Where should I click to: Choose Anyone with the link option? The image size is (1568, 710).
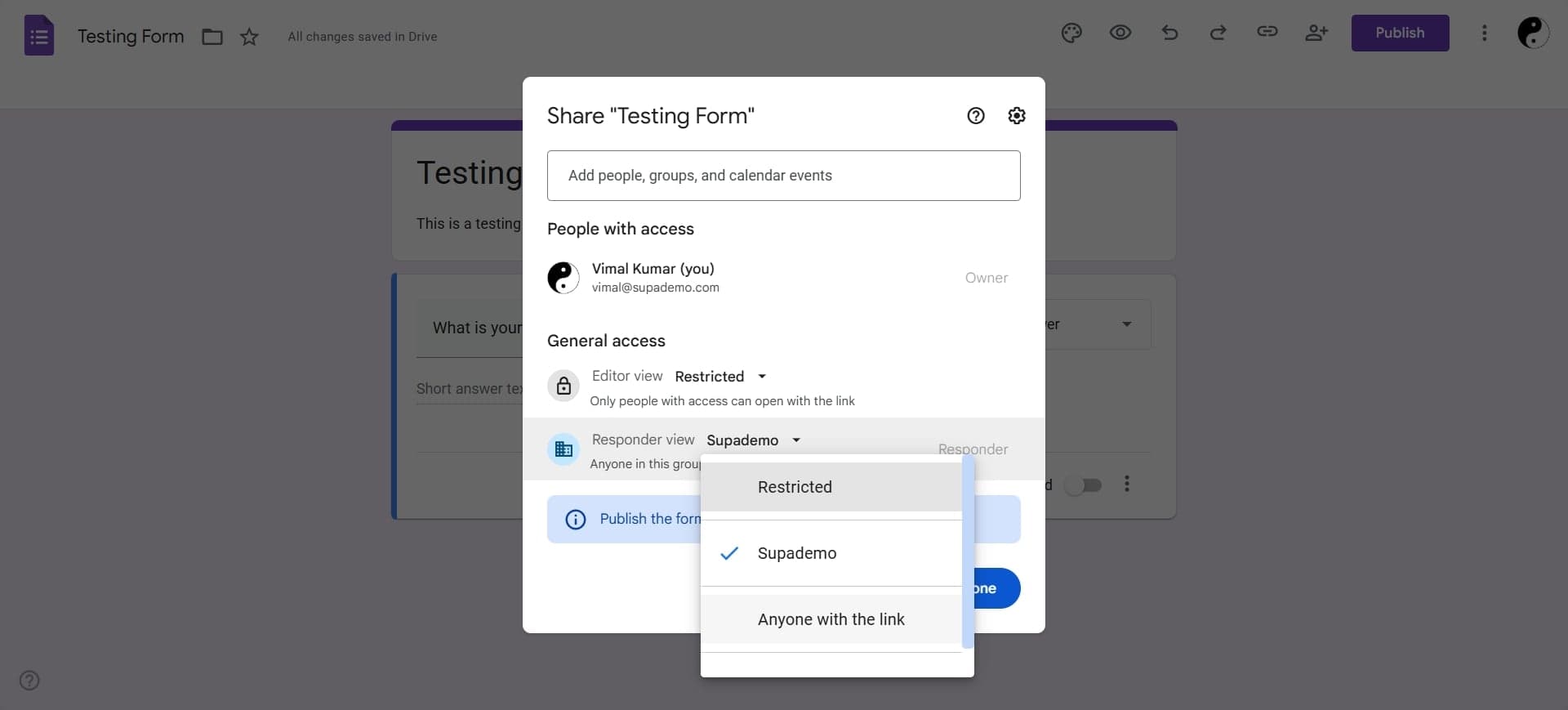pyautogui.click(x=831, y=619)
